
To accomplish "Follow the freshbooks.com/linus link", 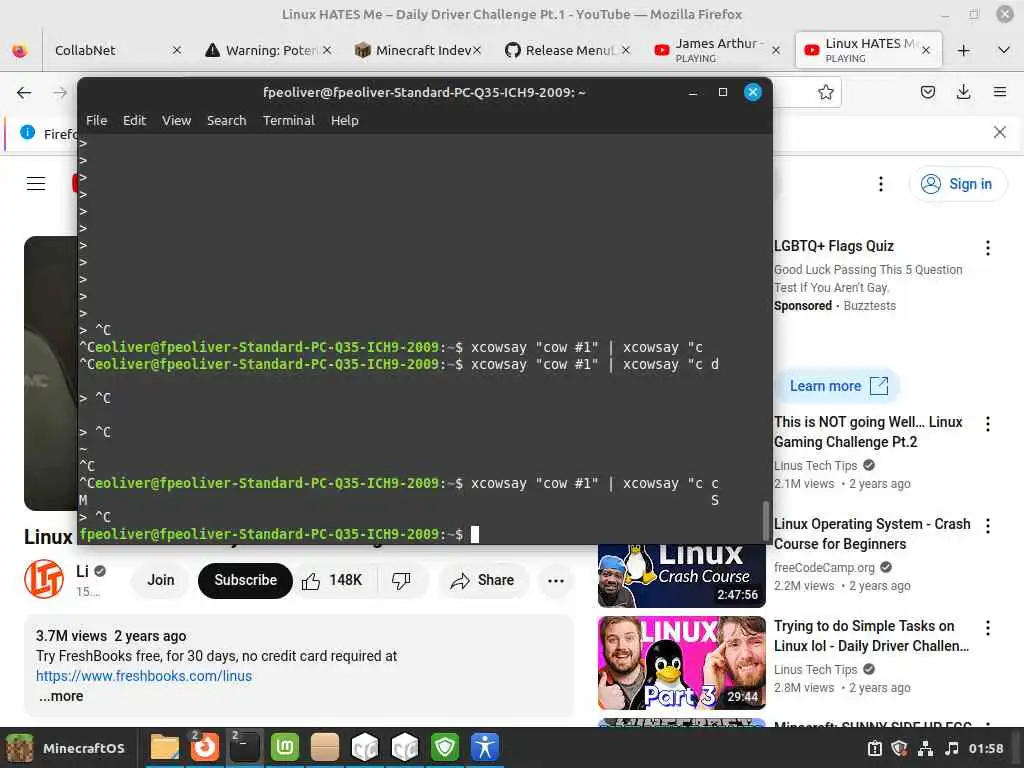I will [144, 676].
